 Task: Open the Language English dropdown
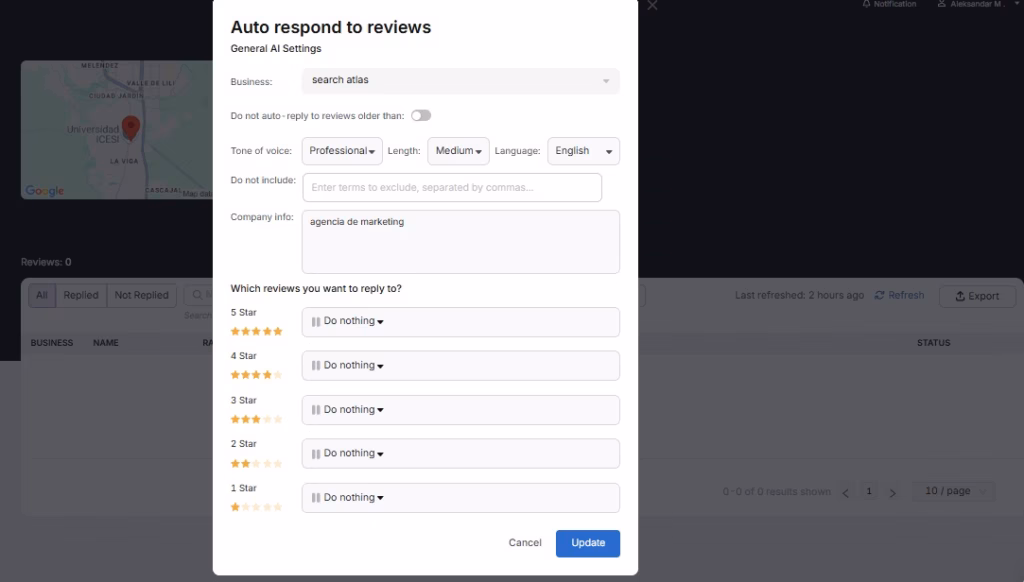coord(583,151)
